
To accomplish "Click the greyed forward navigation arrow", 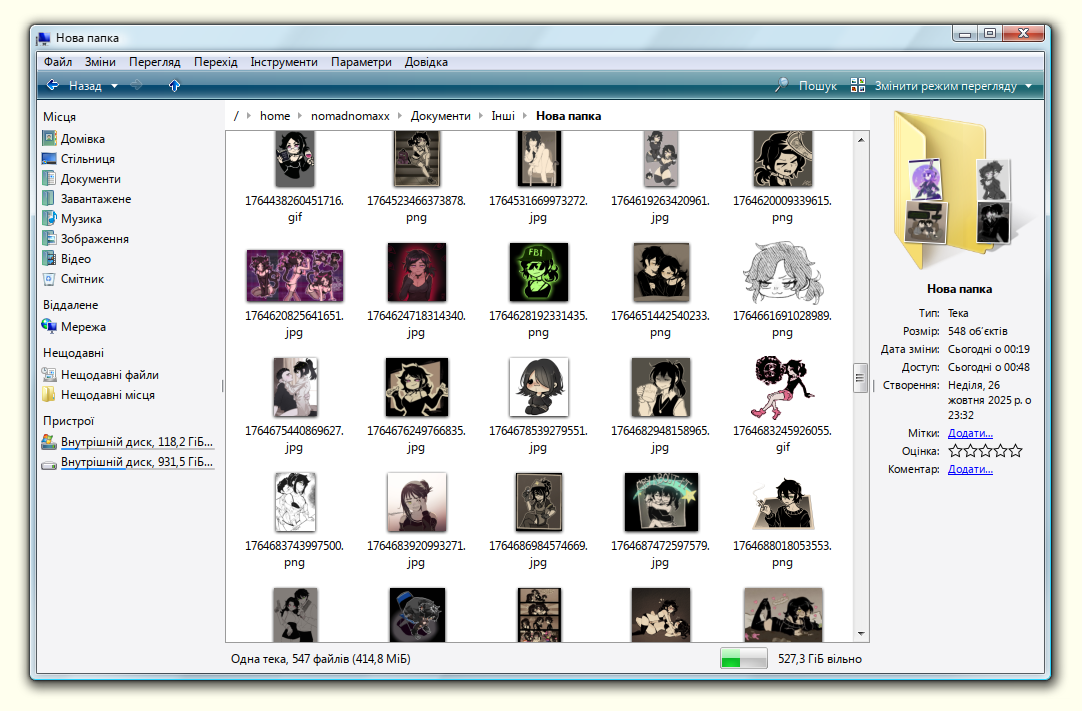I will tap(137, 86).
